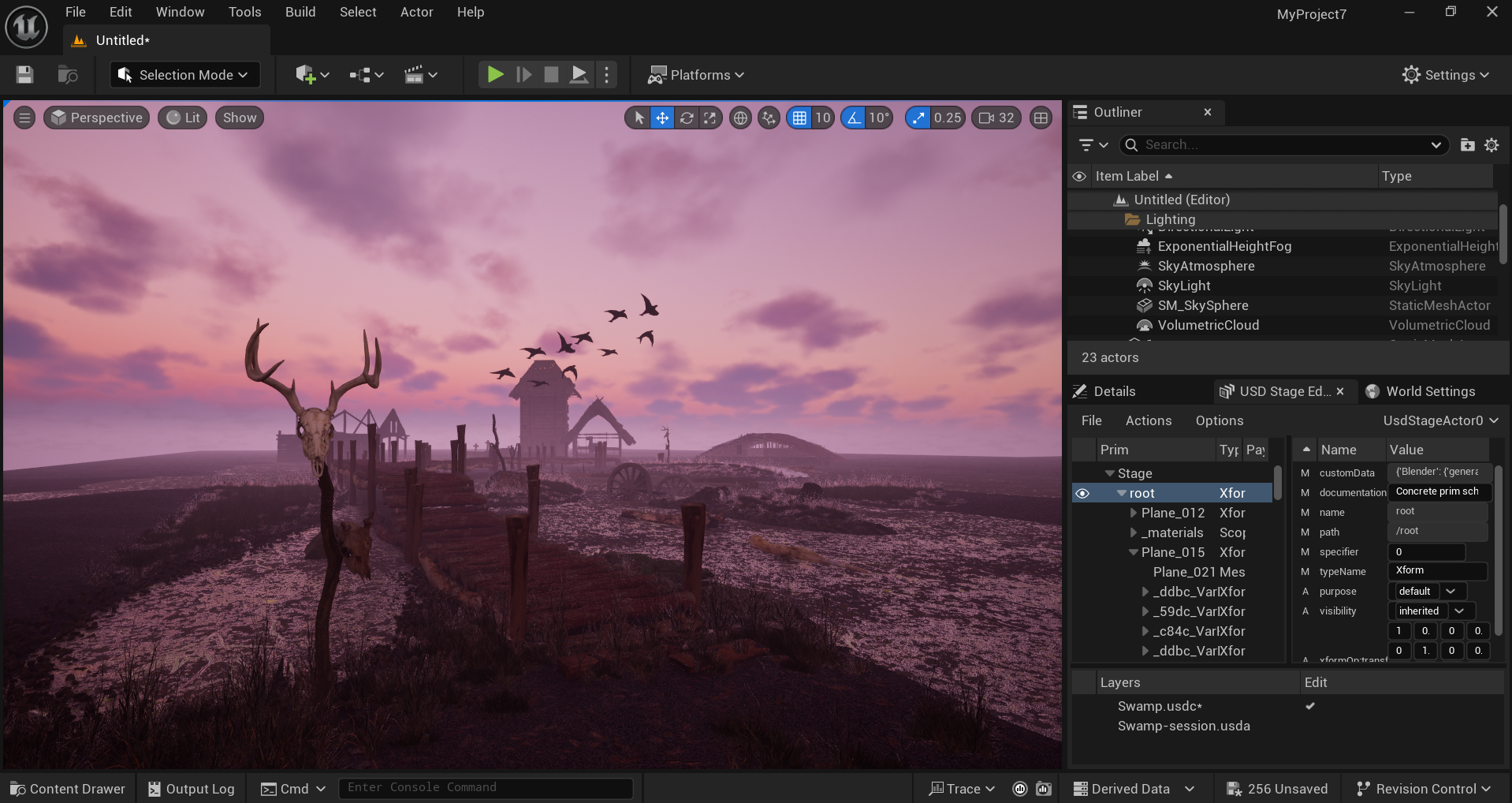Collapse the Plane_015 prim
Image resolution: width=1512 pixels, height=803 pixels.
[x=1134, y=552]
